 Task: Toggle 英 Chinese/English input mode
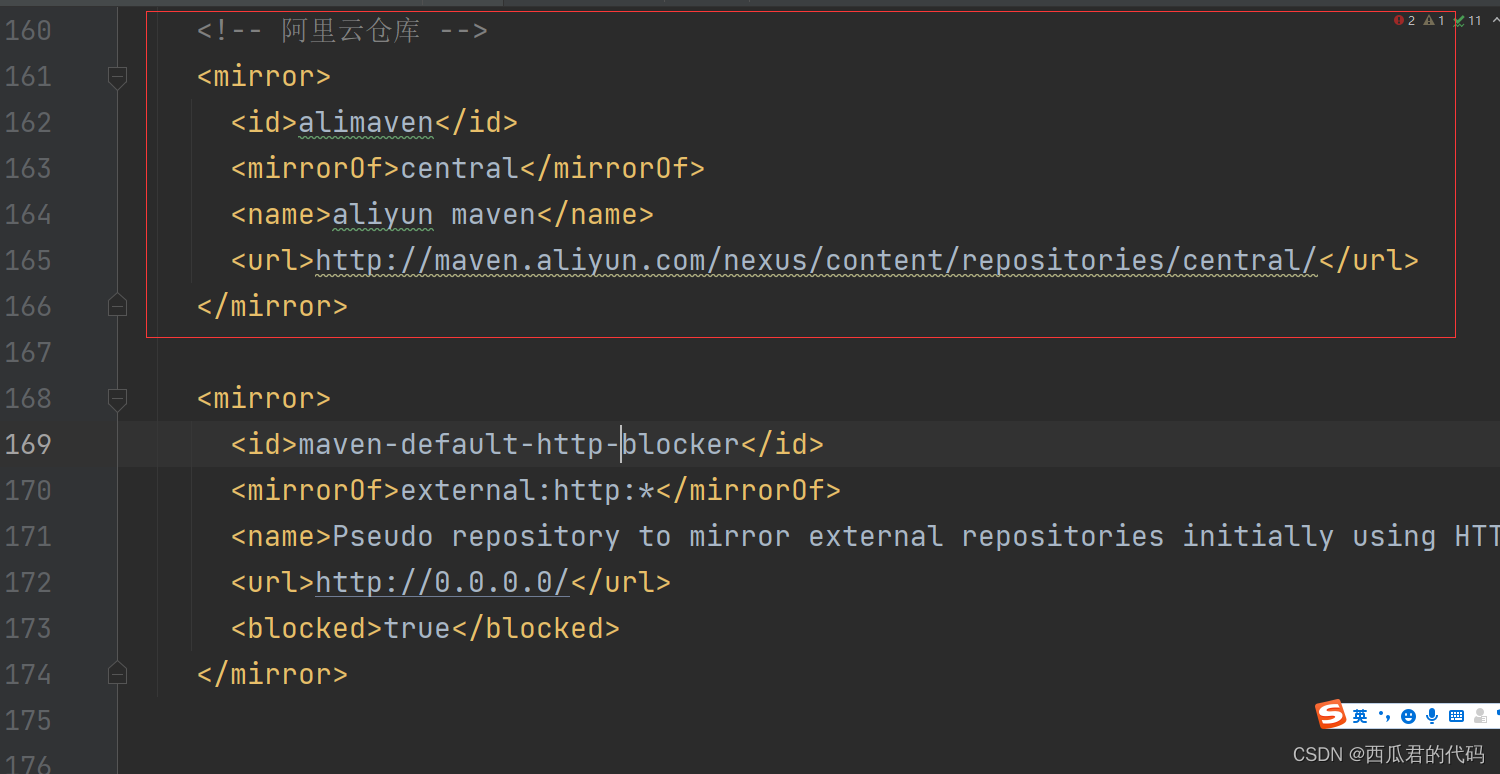[x=1361, y=715]
